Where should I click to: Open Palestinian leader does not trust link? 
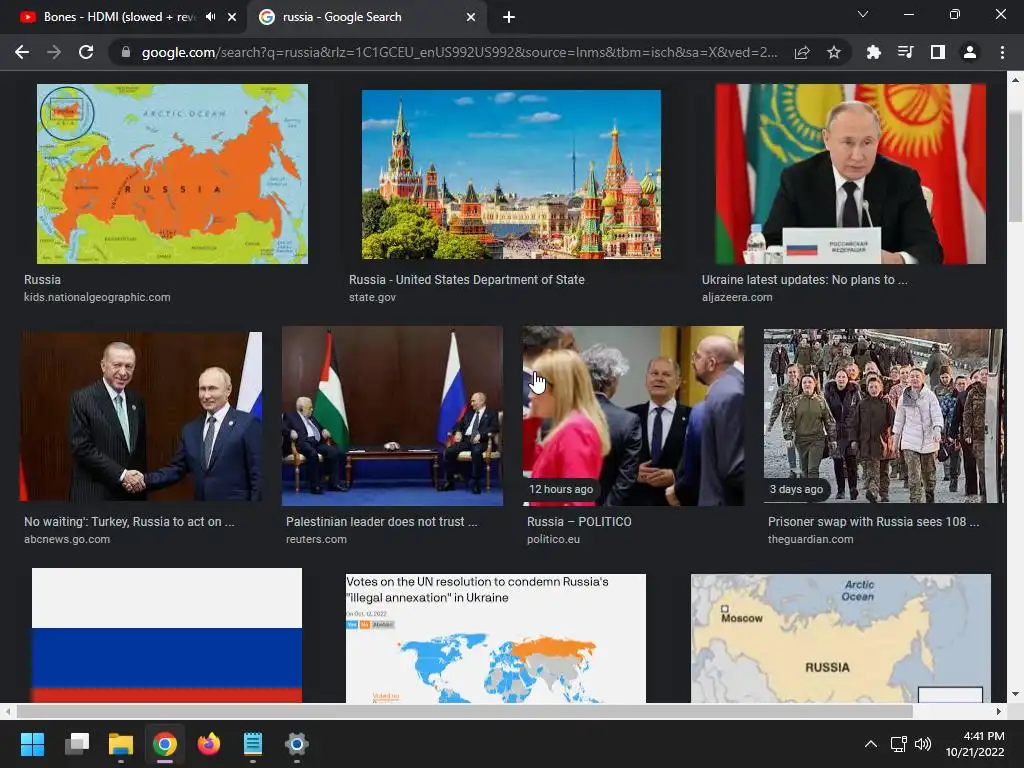pyautogui.click(x=381, y=522)
